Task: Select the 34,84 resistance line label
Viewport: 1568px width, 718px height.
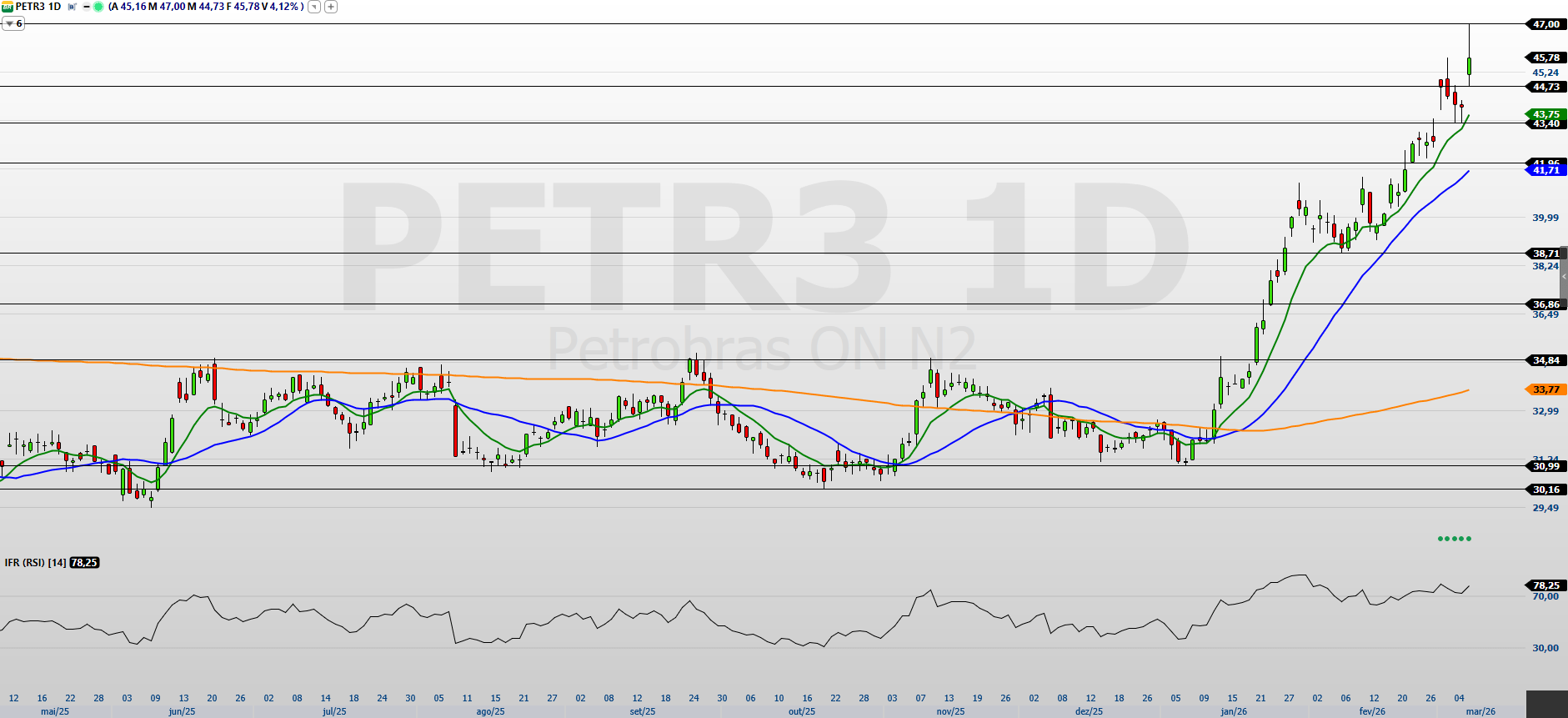Action: tap(1545, 360)
